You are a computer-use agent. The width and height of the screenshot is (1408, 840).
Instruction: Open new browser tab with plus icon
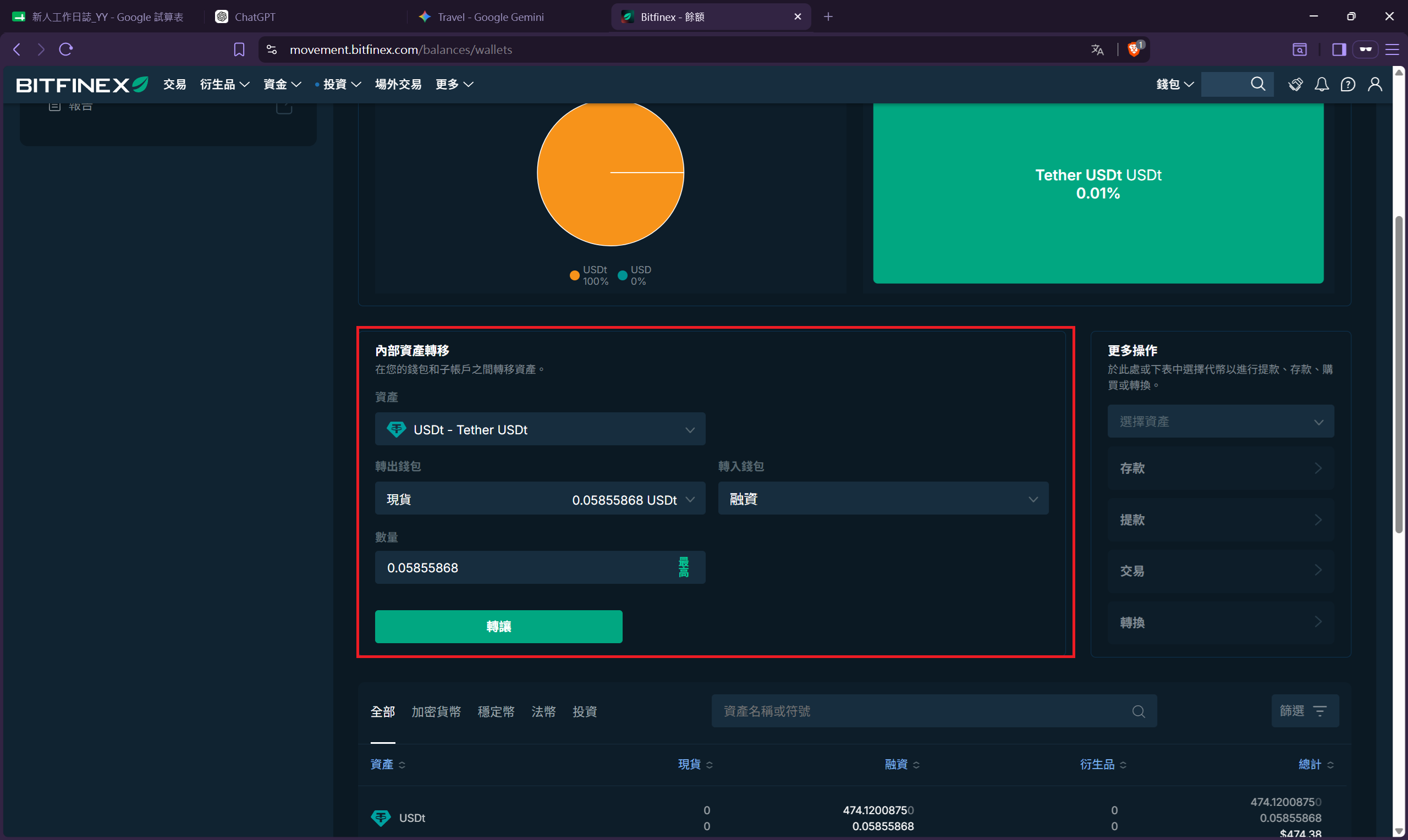pyautogui.click(x=828, y=16)
